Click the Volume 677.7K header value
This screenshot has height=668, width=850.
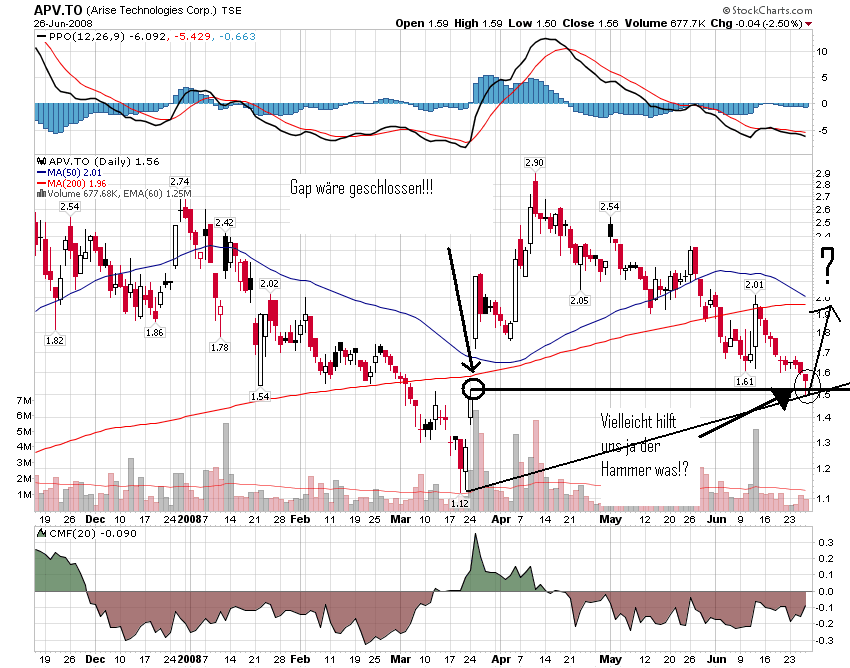tap(665, 23)
